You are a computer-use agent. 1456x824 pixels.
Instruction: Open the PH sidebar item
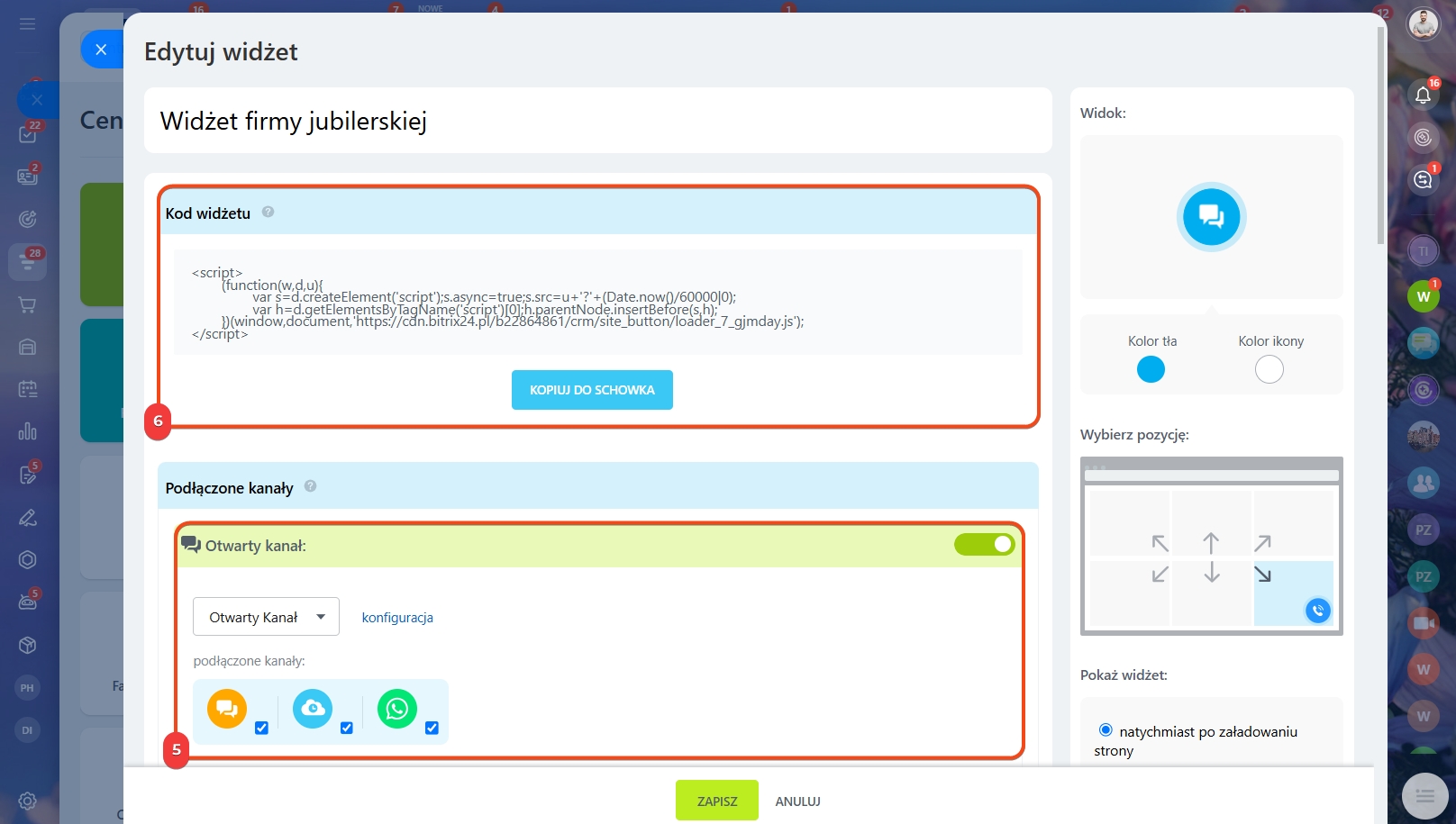coord(28,688)
